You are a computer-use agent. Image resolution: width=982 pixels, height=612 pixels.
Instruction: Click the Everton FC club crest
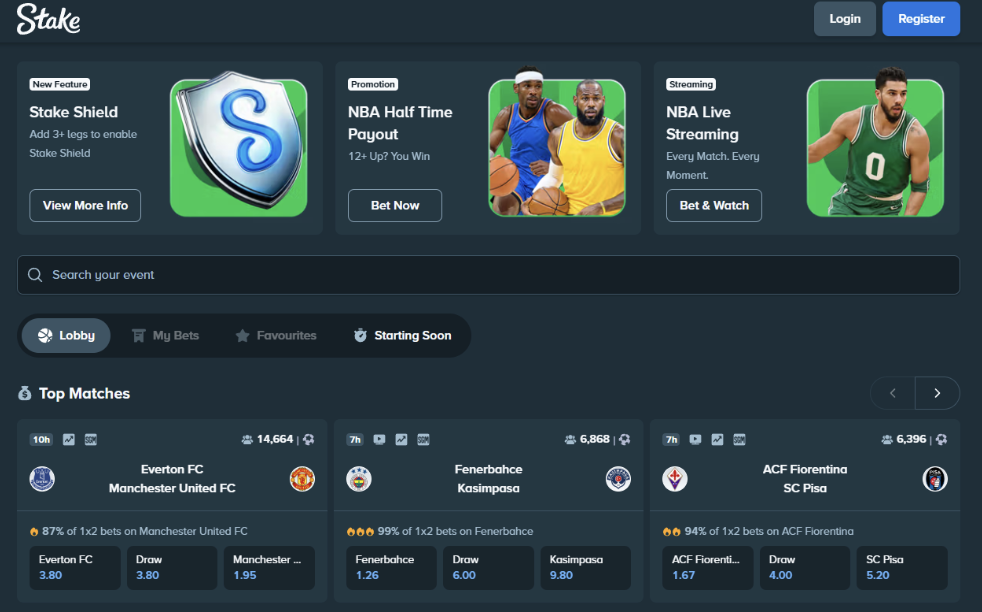click(x=42, y=479)
